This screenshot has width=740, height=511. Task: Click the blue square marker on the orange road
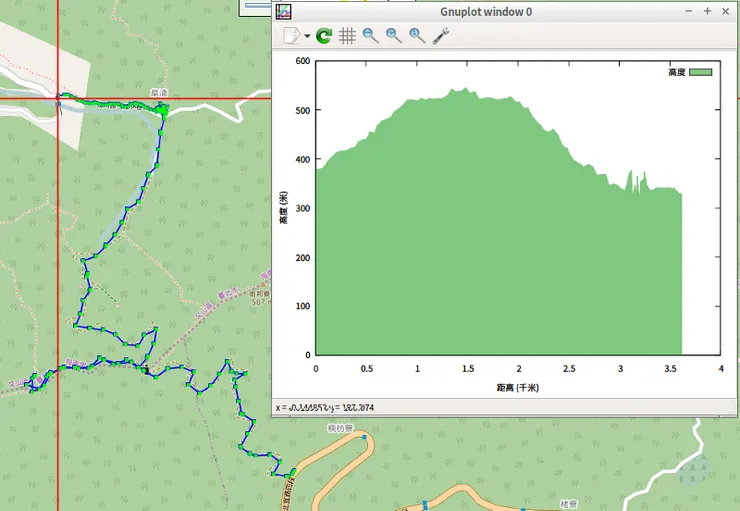pos(365,437)
